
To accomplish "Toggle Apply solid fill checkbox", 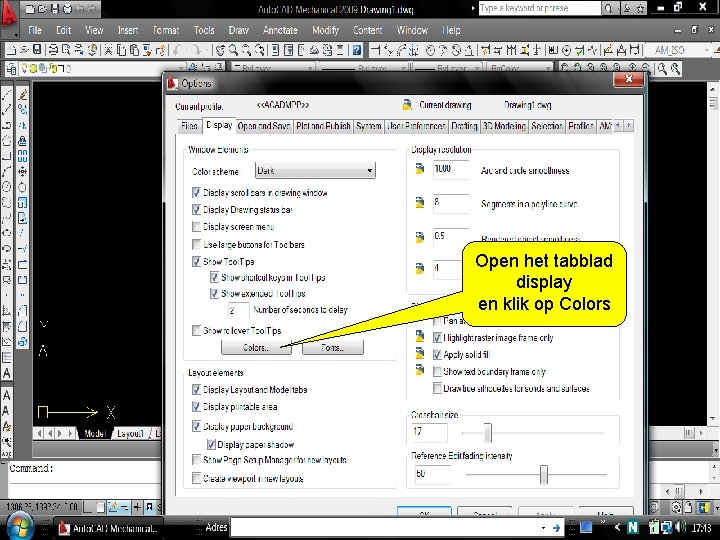I will coord(437,354).
